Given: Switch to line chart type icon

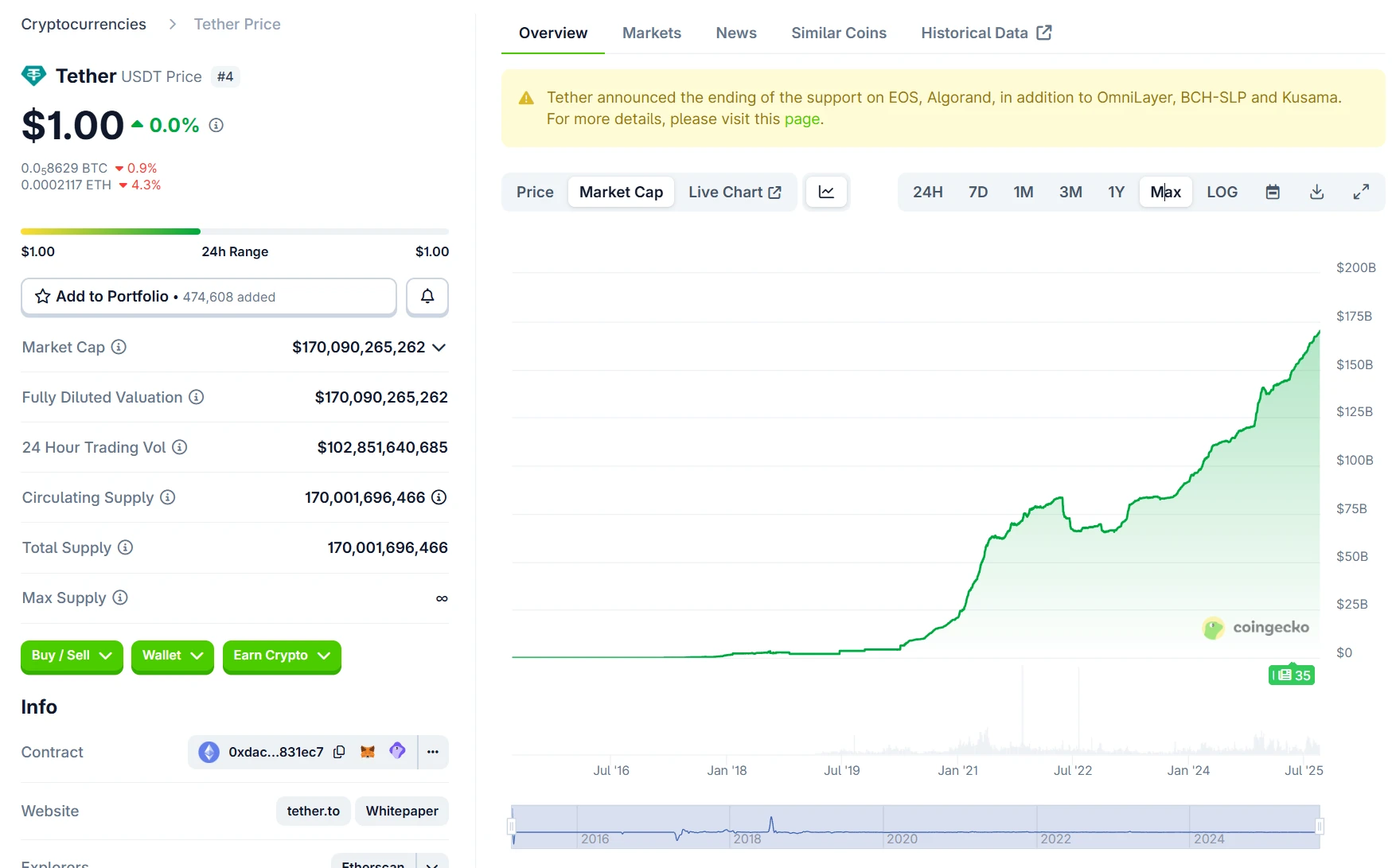Looking at the screenshot, I should (826, 192).
